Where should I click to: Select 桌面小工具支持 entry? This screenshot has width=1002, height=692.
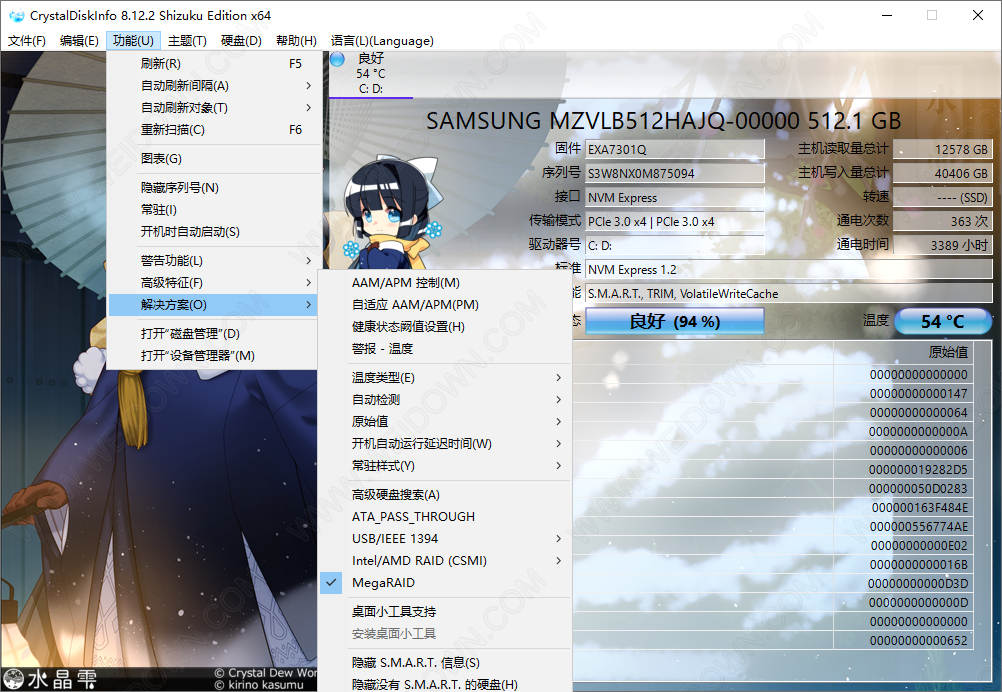445,611
